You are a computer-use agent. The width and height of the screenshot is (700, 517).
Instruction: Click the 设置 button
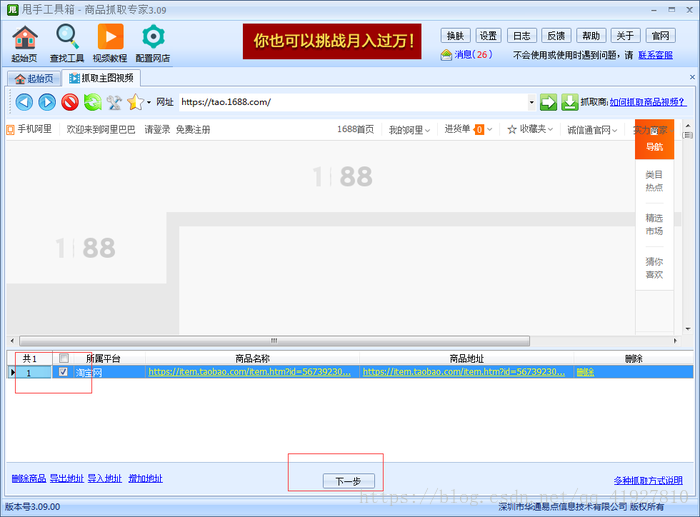click(x=488, y=36)
